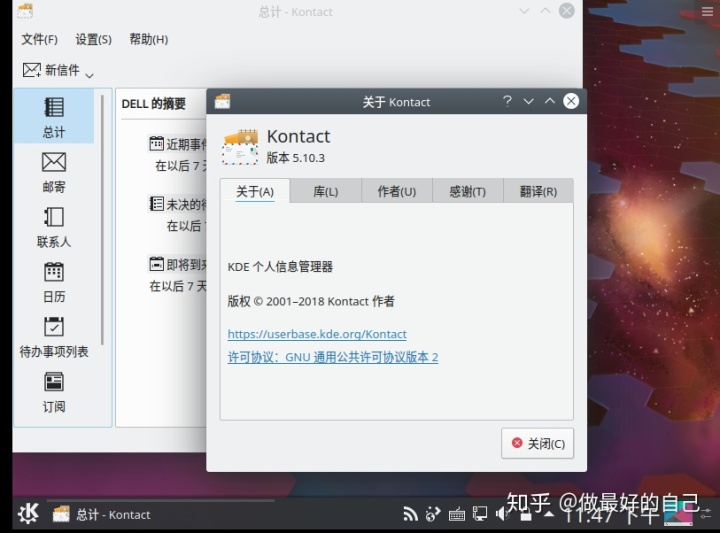Click the KDE 个人信息管理器 description text

[280, 267]
